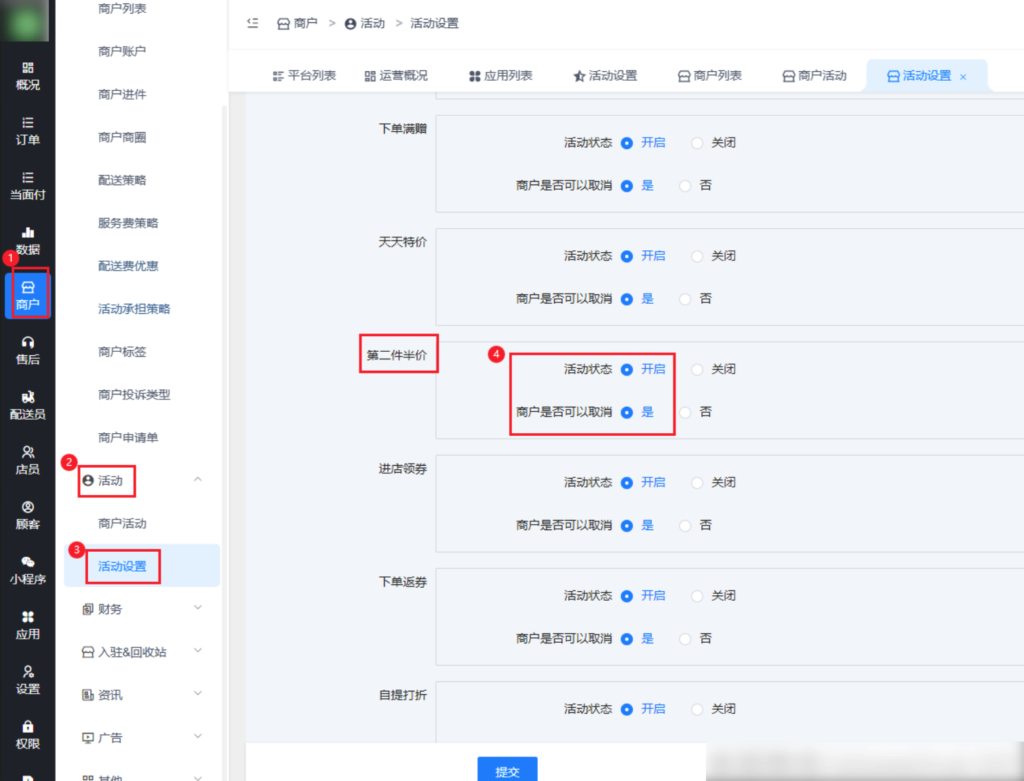Select the 售后 after-sales headset icon
The height and width of the screenshot is (781, 1024).
point(28,349)
